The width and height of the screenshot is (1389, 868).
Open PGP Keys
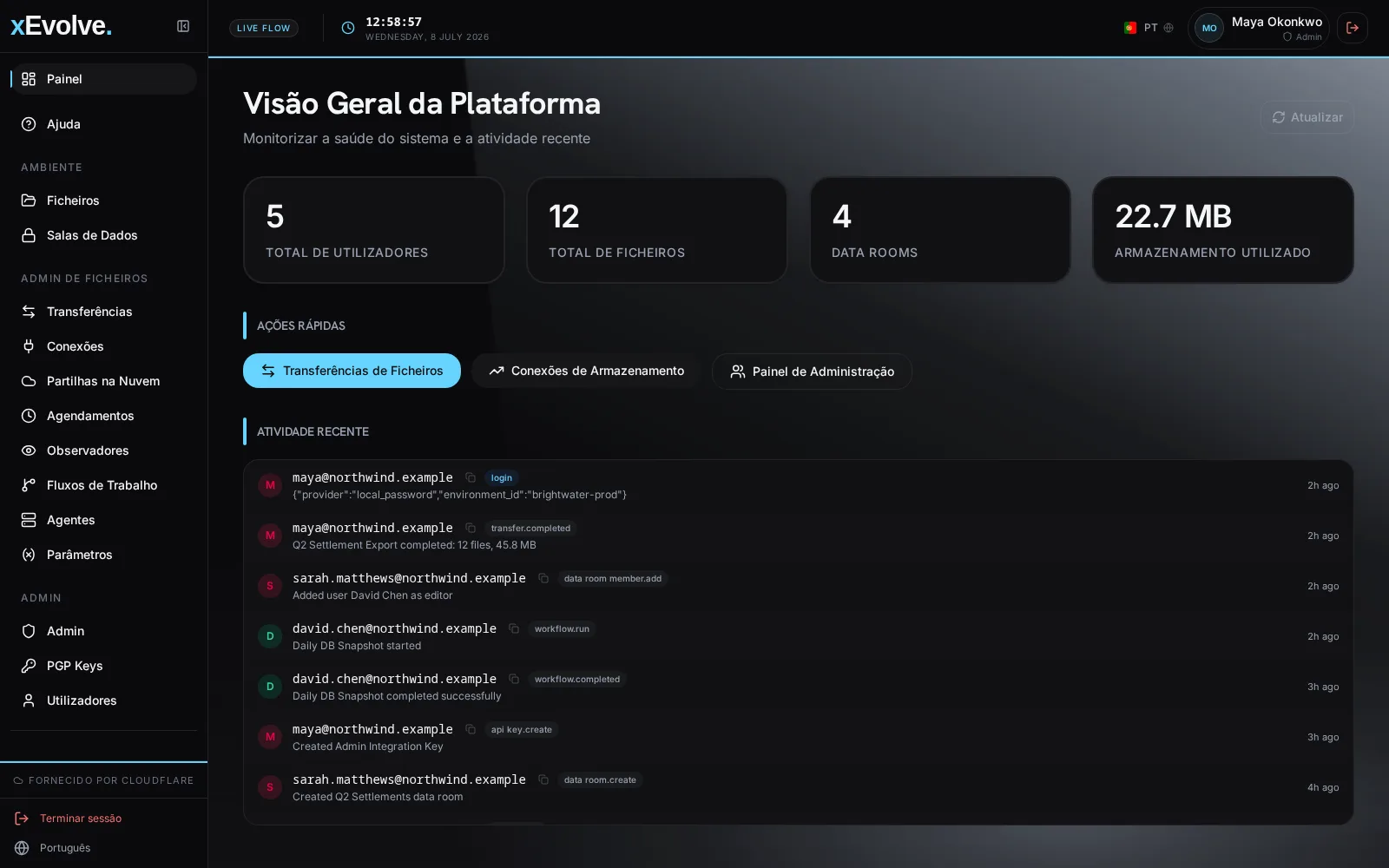(104, 666)
